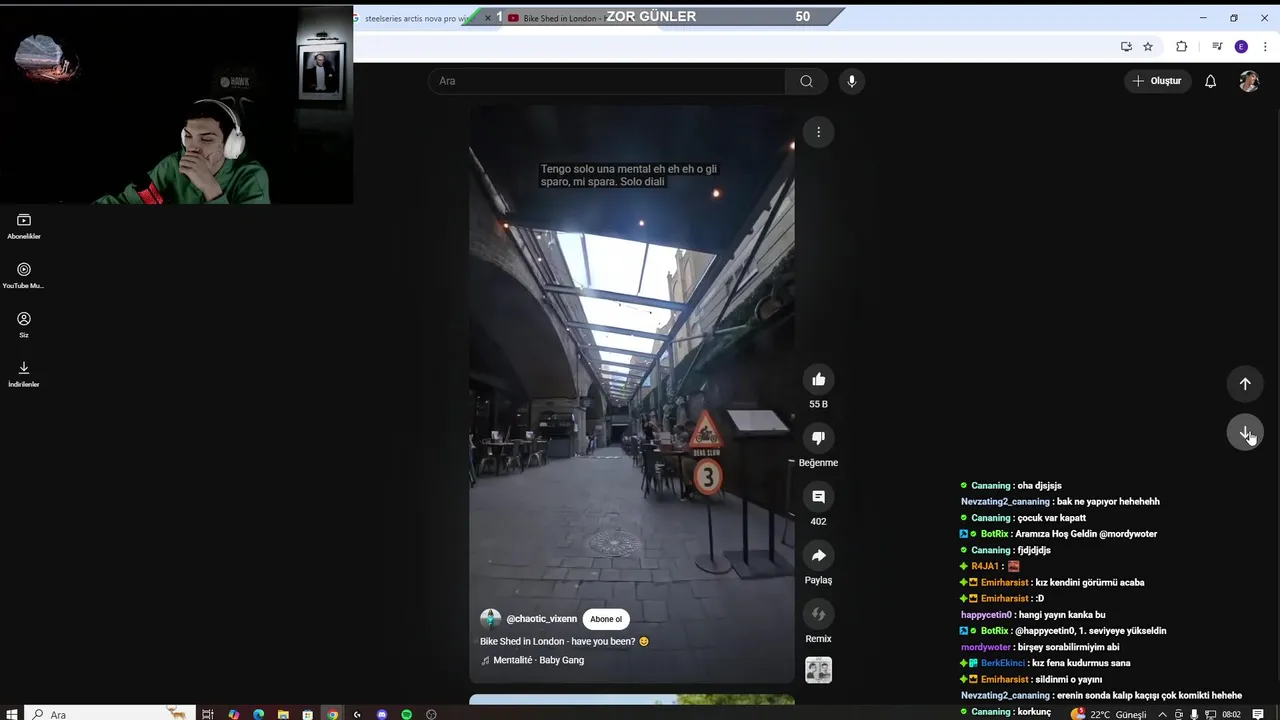The width and height of the screenshot is (1280, 720).
Task: Open the comments showing 402
Action: click(818, 497)
